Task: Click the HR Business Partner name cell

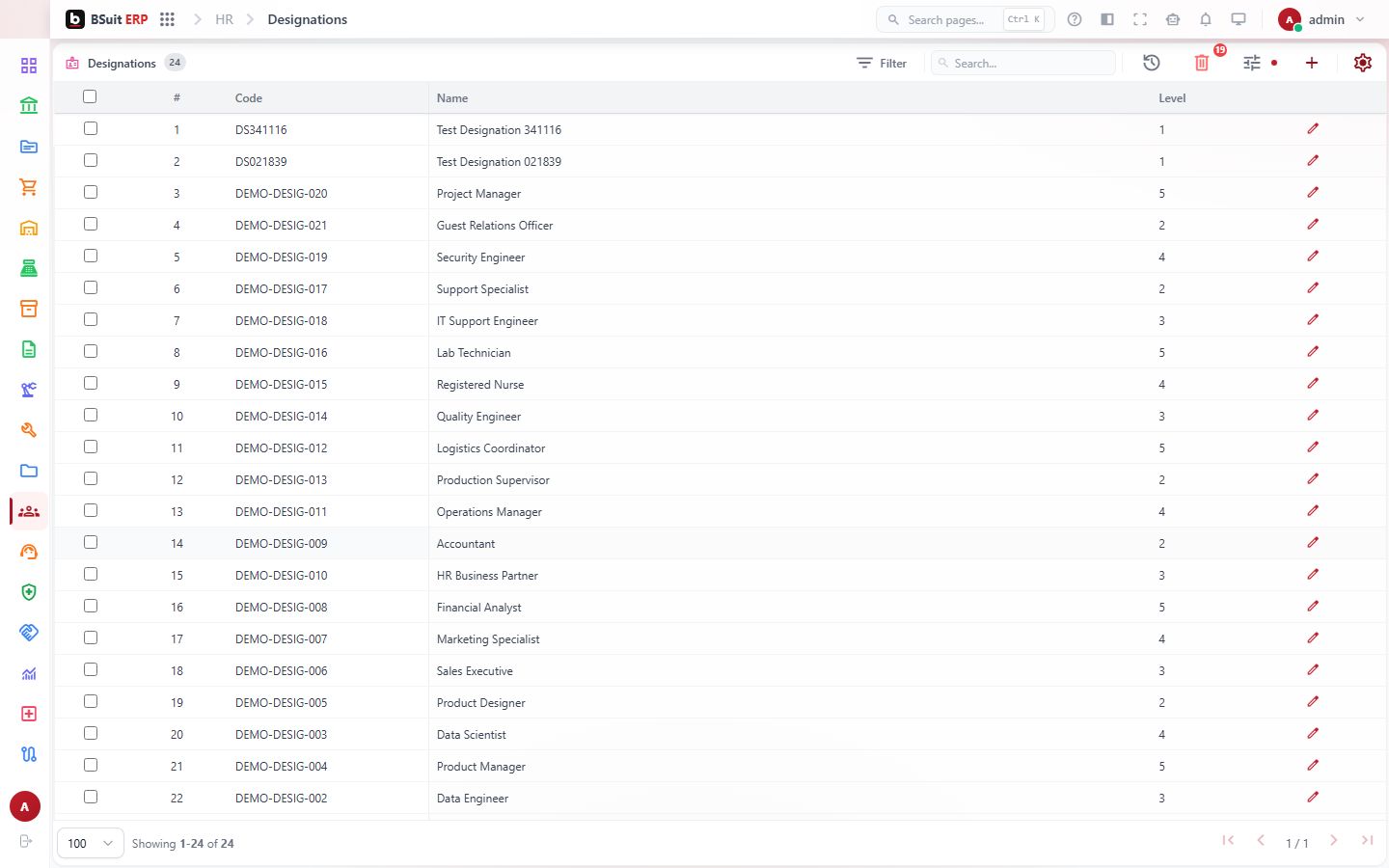Action: (x=487, y=576)
